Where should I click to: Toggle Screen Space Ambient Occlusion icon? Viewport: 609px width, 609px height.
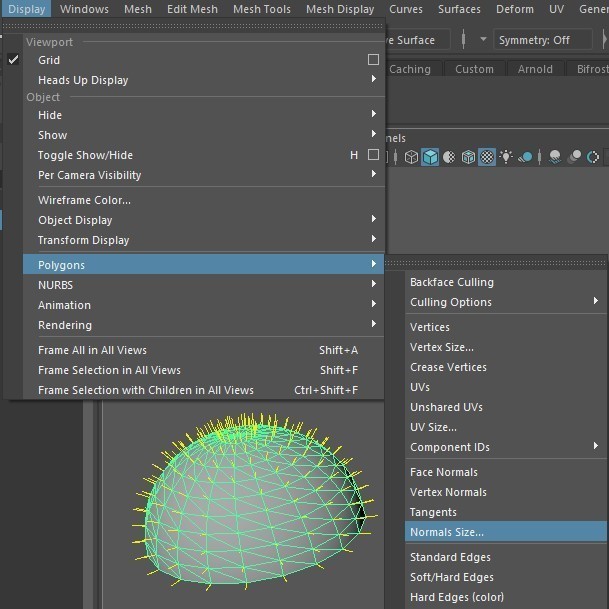555,157
